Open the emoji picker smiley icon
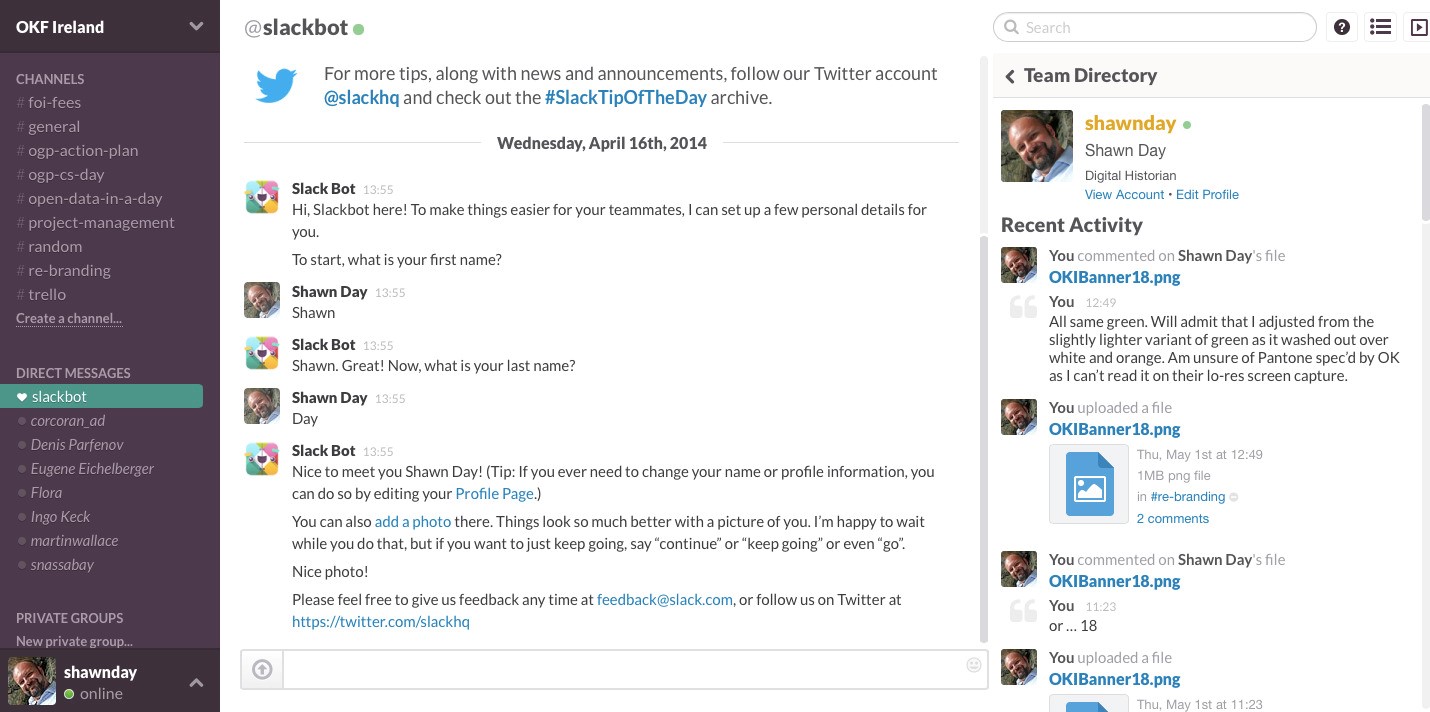The width and height of the screenshot is (1430, 712). point(974,665)
